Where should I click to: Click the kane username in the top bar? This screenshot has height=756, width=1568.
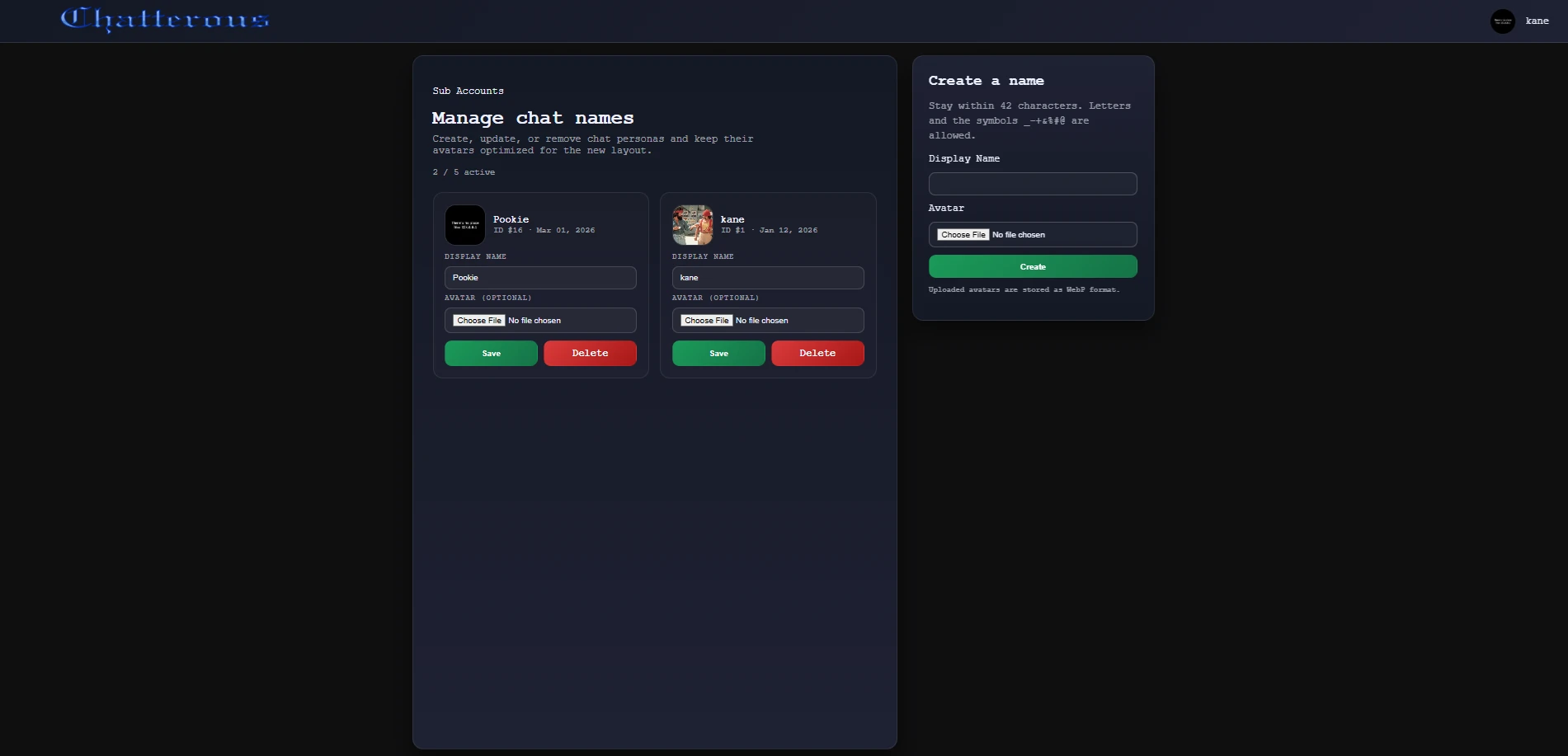click(1537, 21)
